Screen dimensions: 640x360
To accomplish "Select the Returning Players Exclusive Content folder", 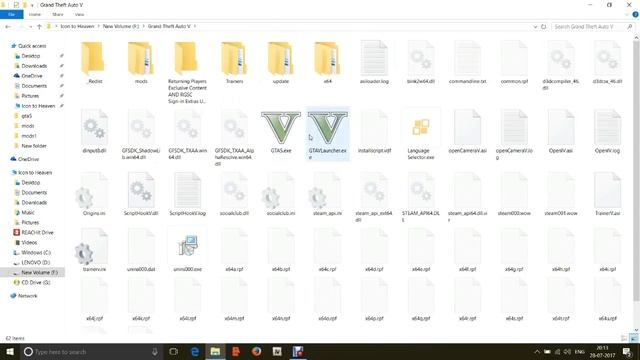I will coord(187,59).
